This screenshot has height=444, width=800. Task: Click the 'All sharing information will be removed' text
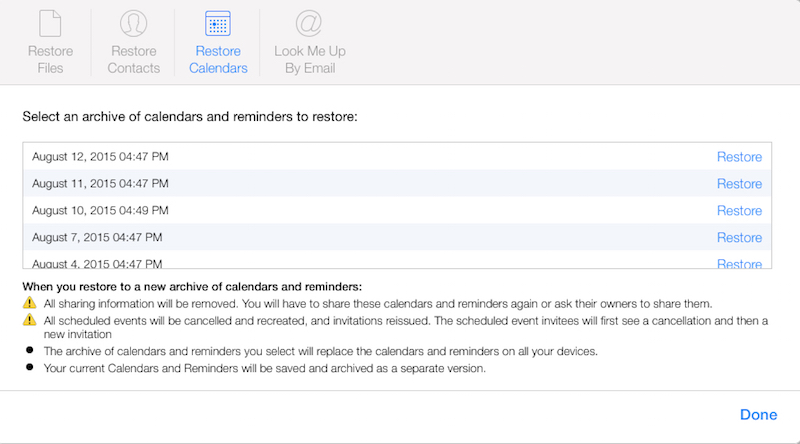(378, 304)
